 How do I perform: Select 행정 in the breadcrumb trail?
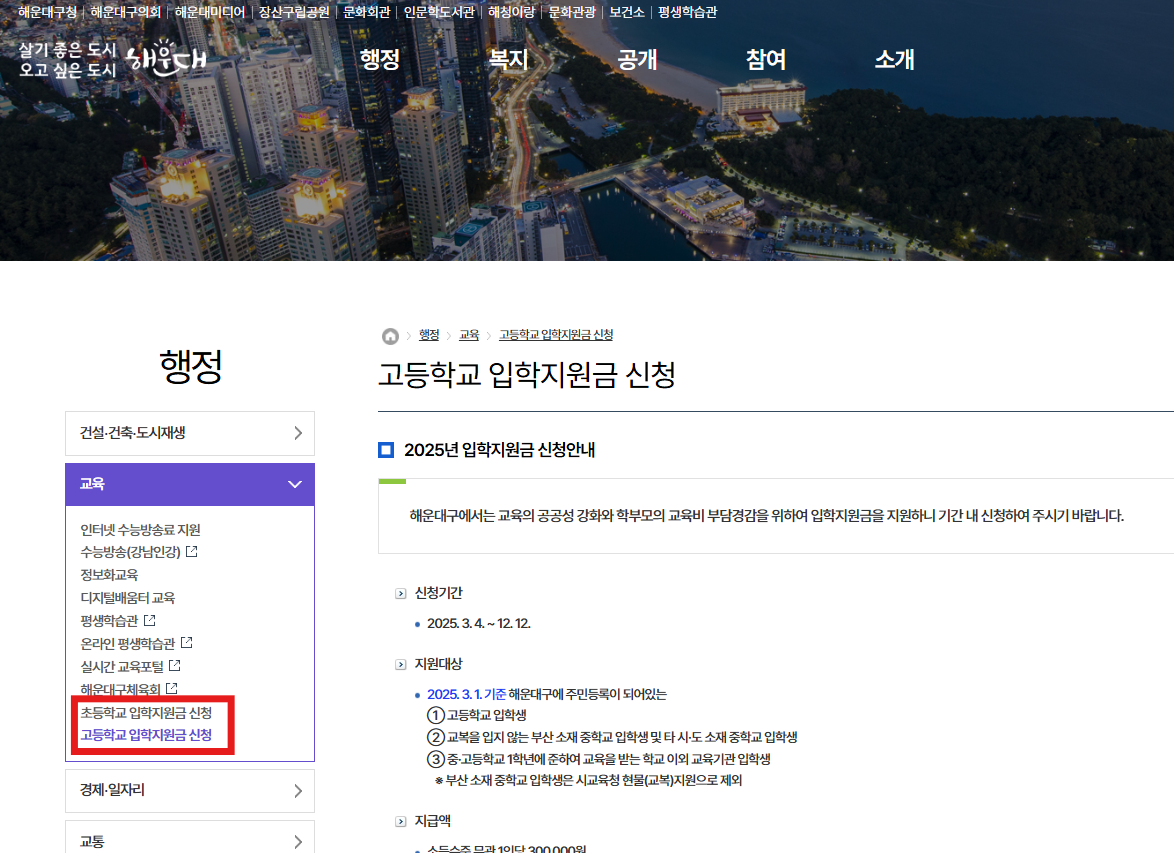429,335
